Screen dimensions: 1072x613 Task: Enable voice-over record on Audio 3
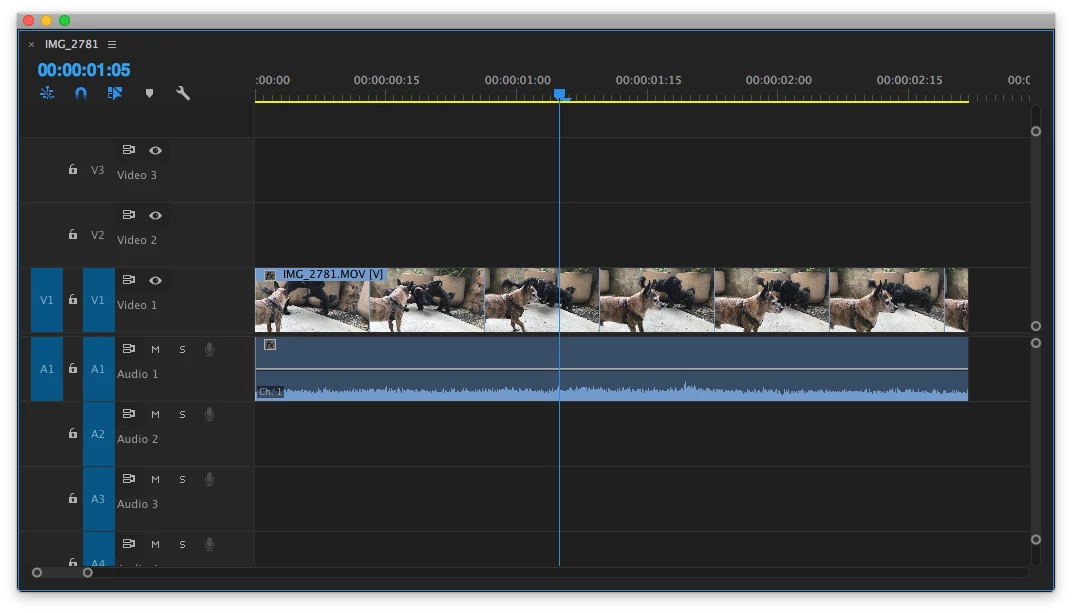[209, 479]
